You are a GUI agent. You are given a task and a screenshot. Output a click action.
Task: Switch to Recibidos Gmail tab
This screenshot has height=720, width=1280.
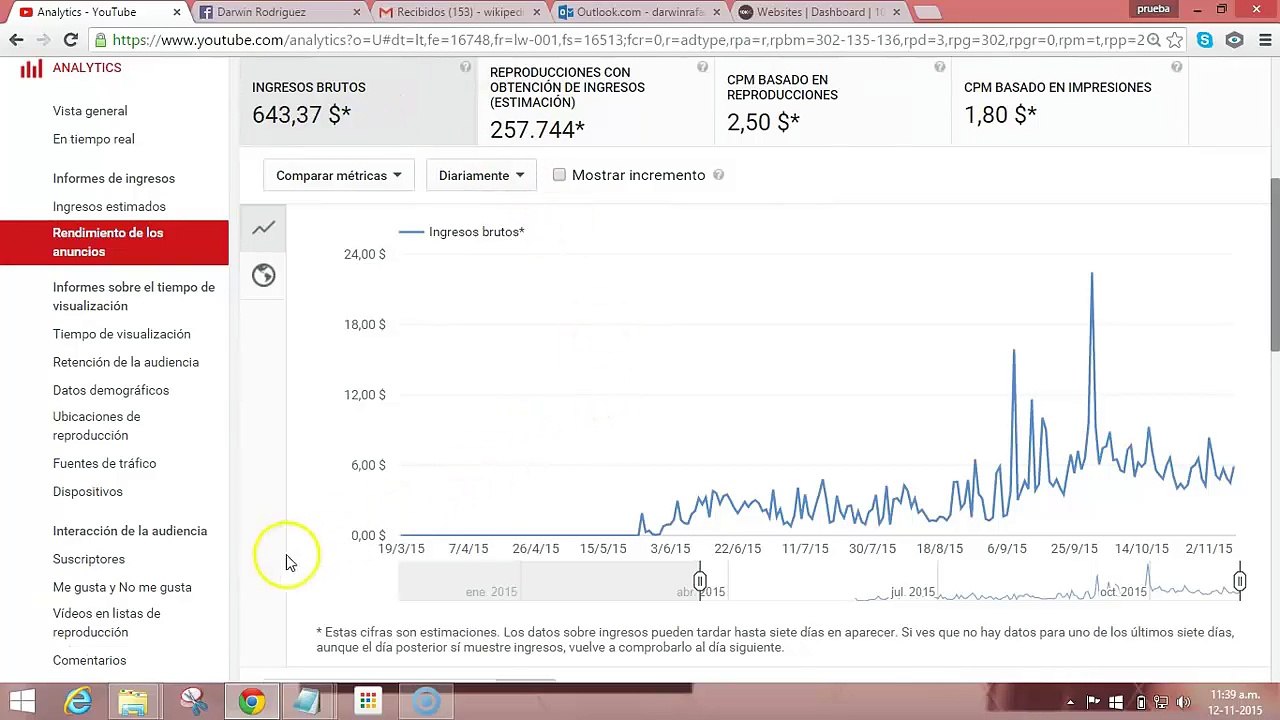(x=458, y=12)
